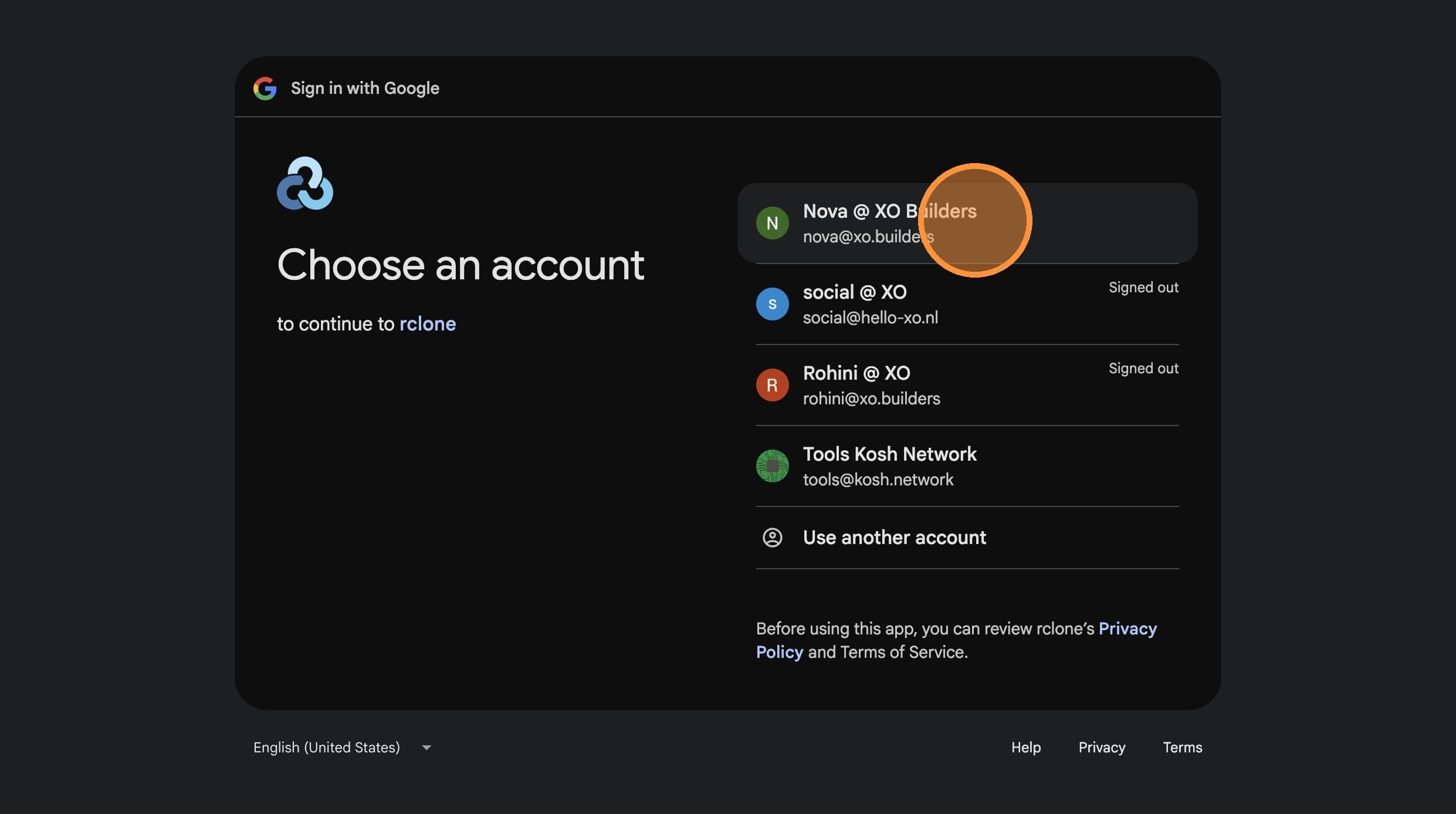Expand the English (United States) language dropdown

pos(343,748)
